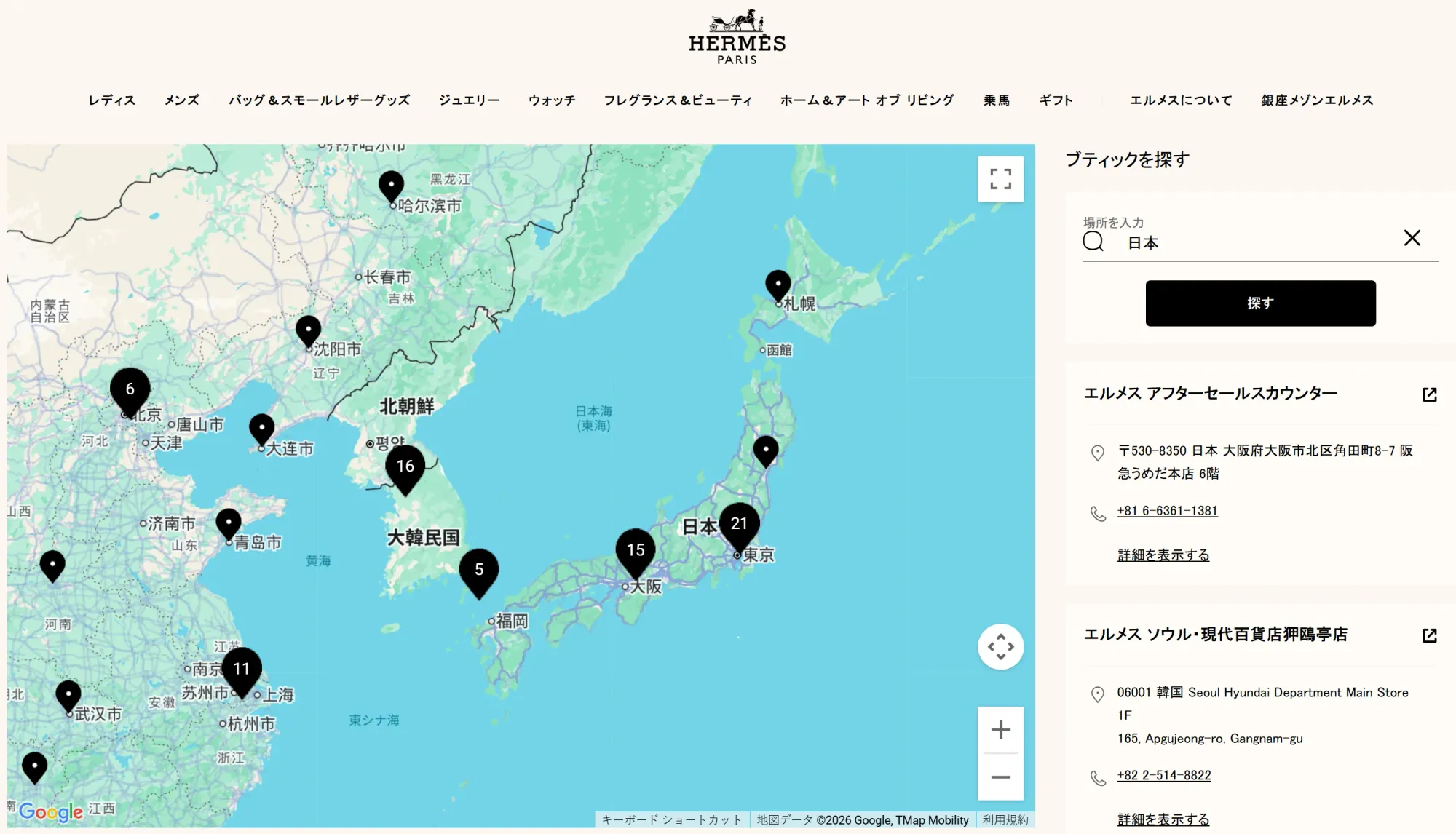This screenshot has width=1456, height=834.
Task: Call +82 2-514-8822 link
Action: click(x=1164, y=775)
